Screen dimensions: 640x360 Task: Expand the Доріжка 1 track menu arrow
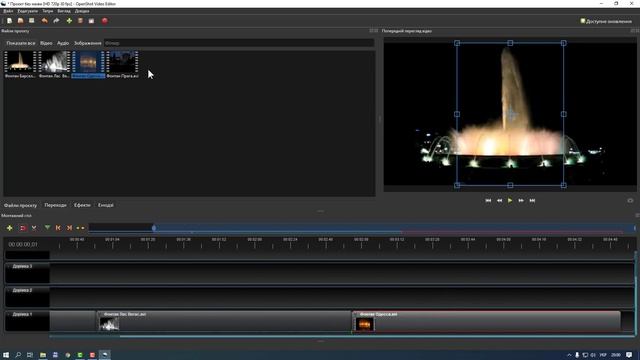9,314
